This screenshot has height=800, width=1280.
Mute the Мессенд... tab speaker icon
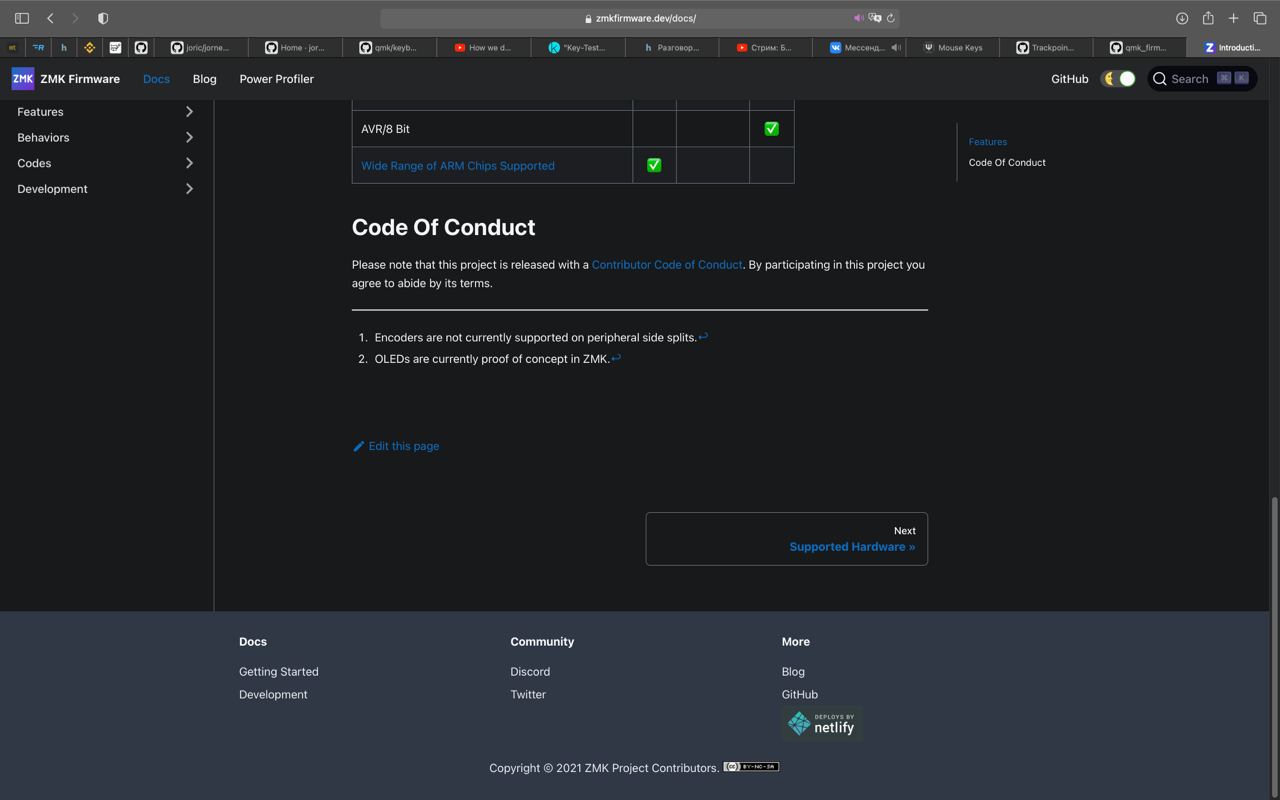tap(896, 47)
